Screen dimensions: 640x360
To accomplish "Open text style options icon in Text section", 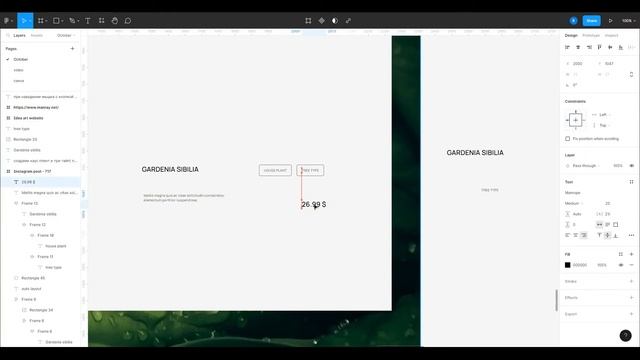I will [631, 182].
